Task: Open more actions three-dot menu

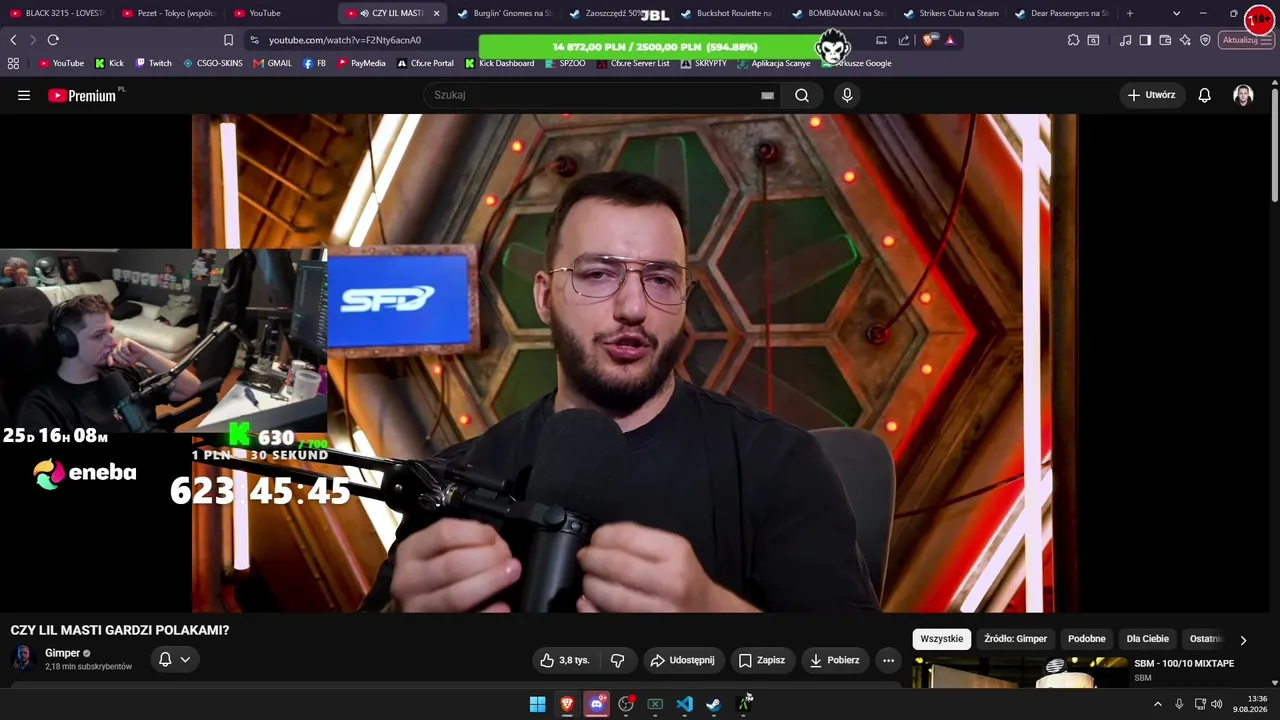Action: (x=888, y=660)
